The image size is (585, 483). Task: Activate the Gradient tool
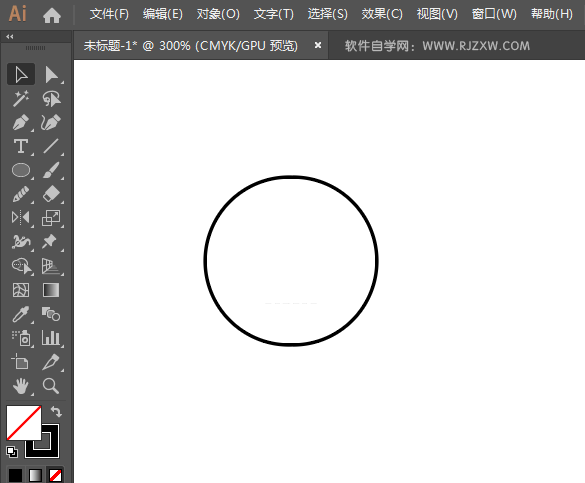point(51,290)
